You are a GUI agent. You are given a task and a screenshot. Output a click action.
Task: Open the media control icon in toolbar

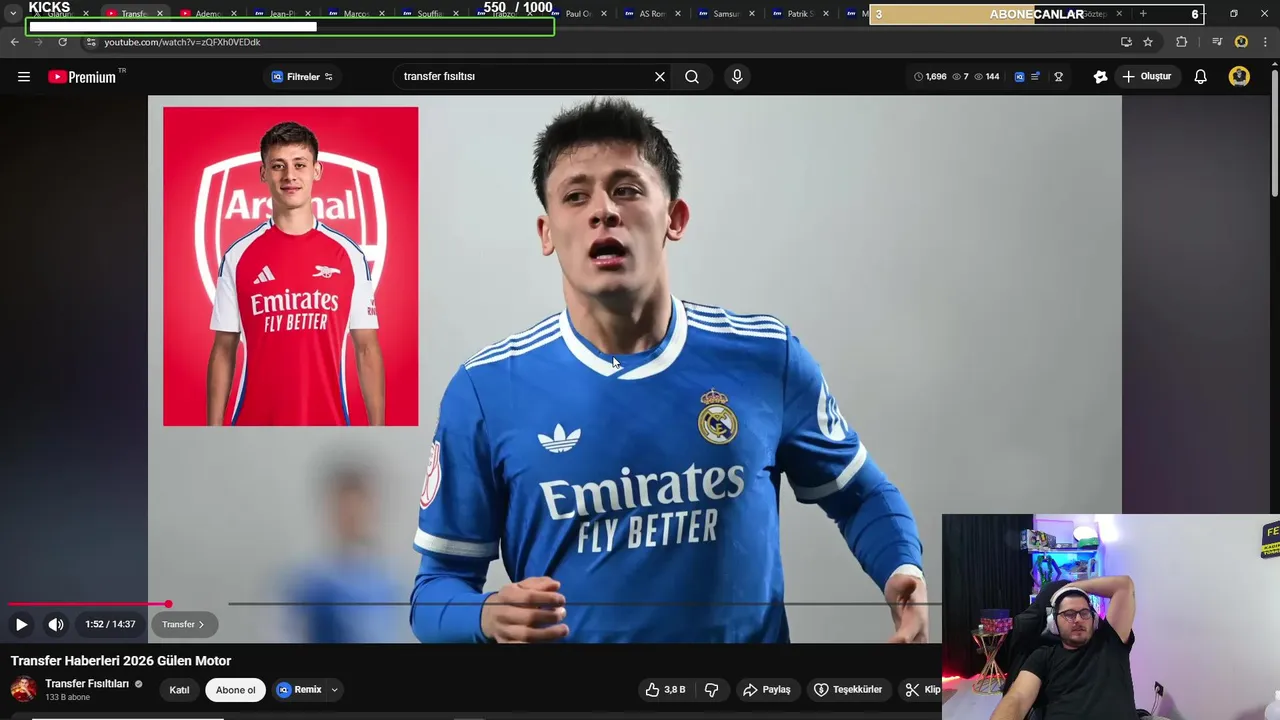[1217, 42]
